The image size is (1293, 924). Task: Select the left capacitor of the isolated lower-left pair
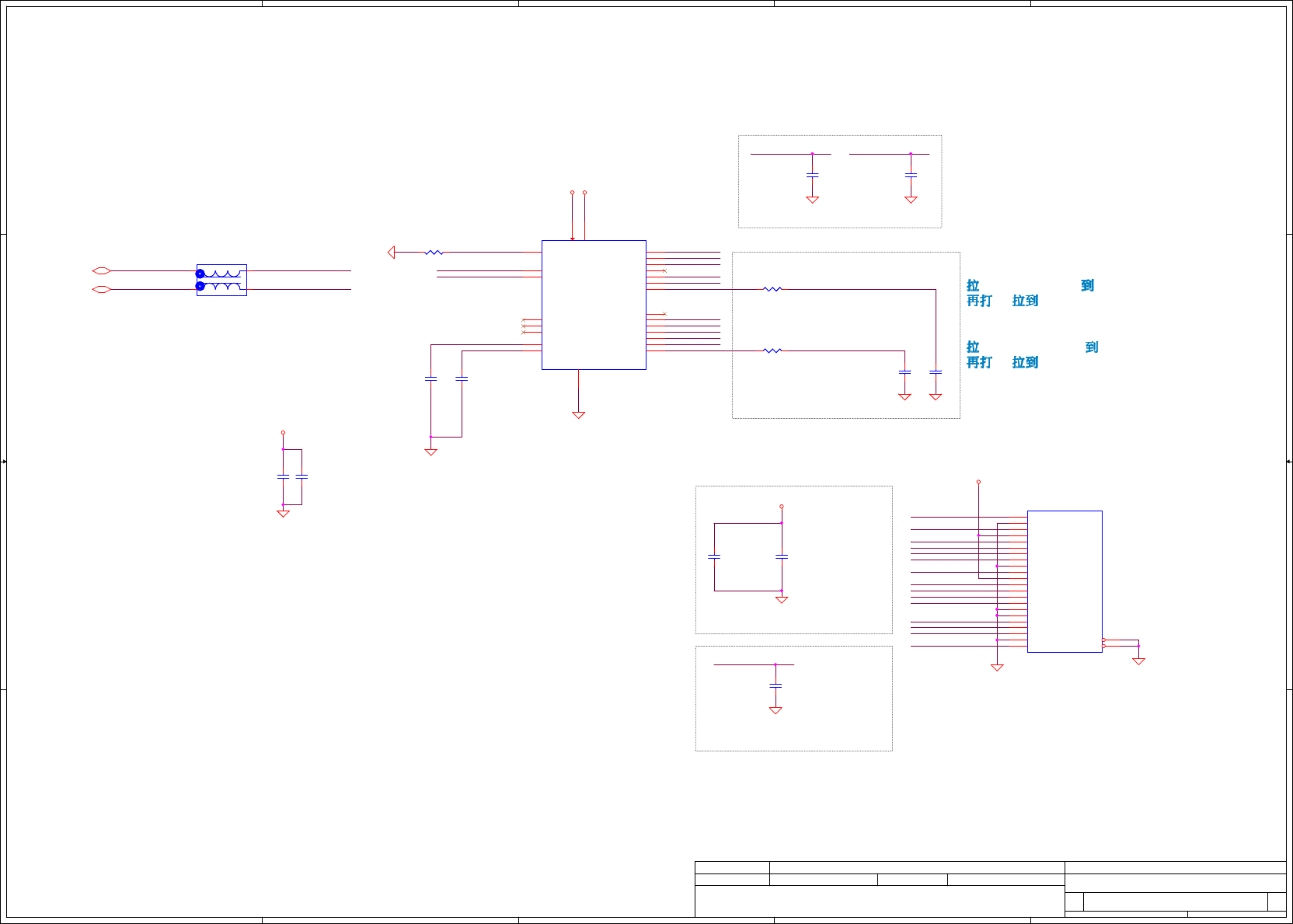click(283, 476)
